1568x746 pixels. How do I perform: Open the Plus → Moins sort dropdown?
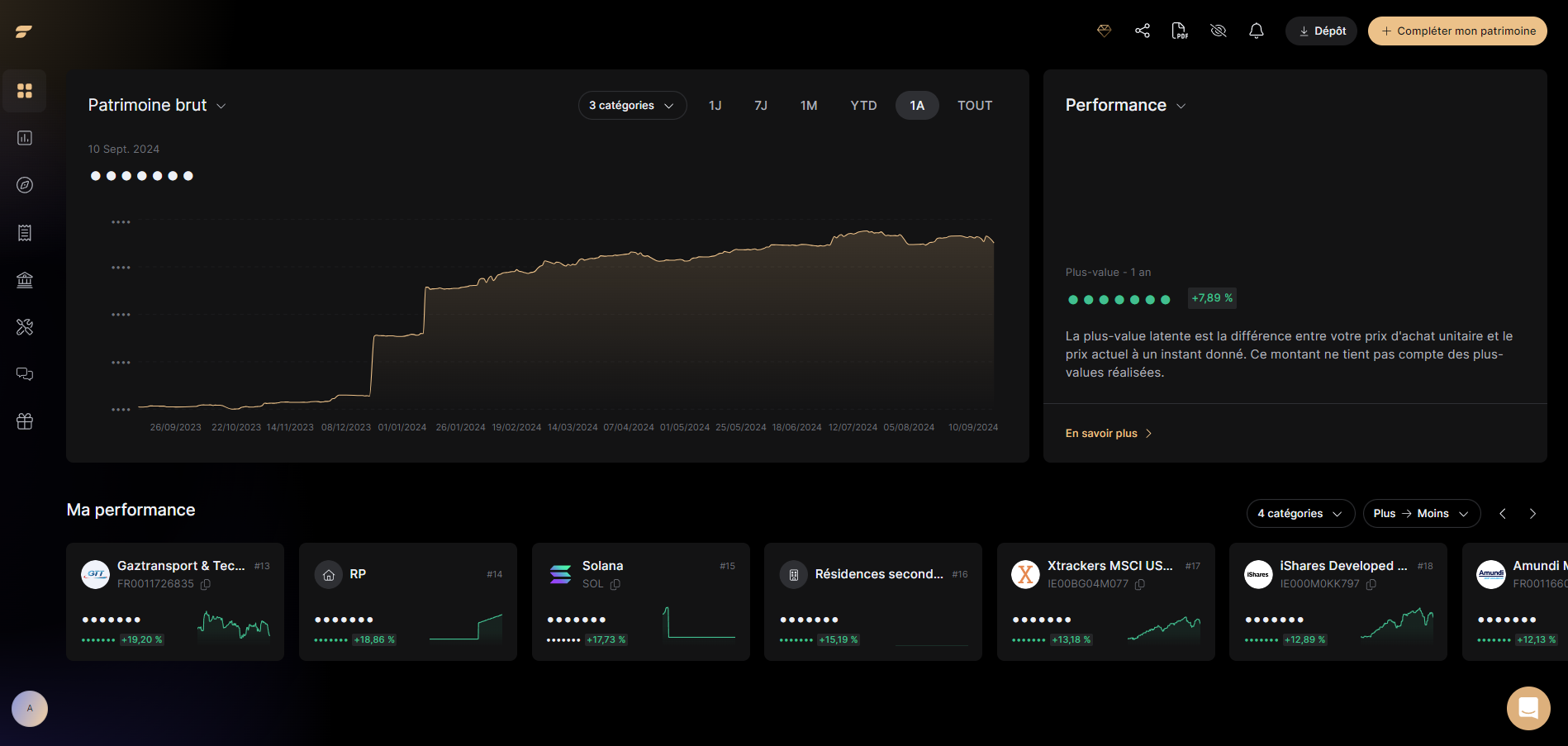coord(1421,514)
